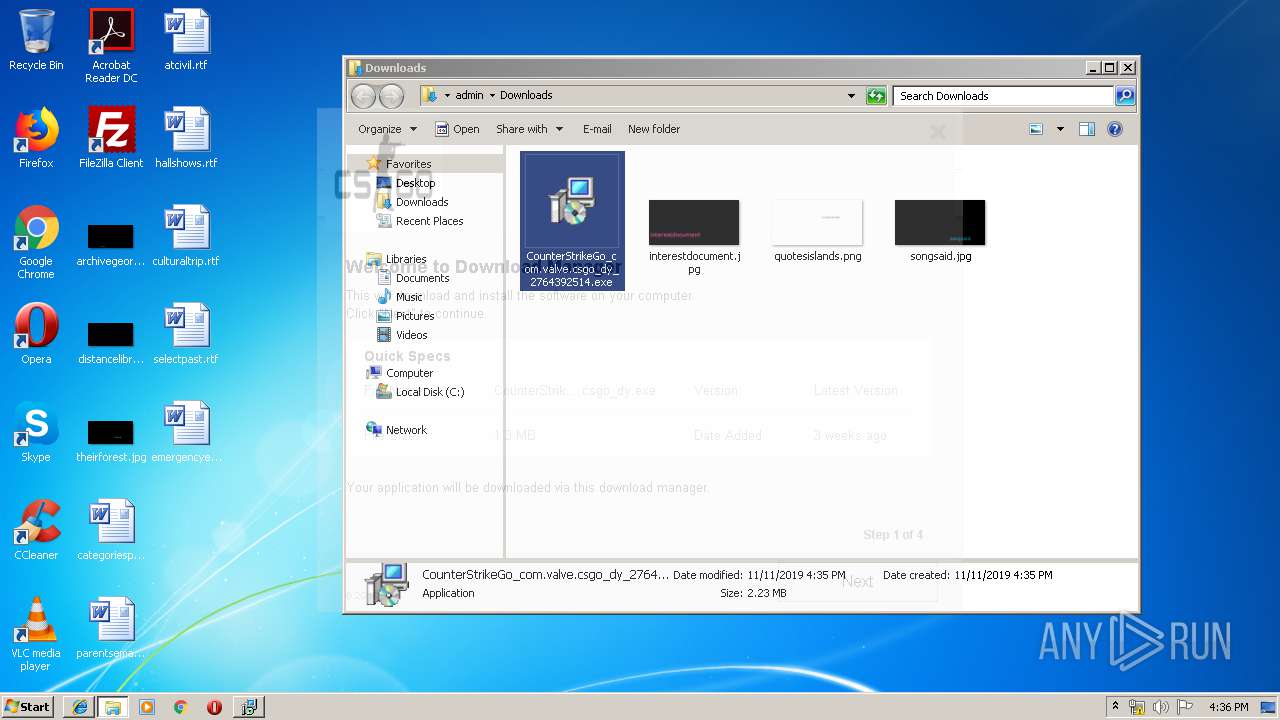The height and width of the screenshot is (720, 1280).
Task: Open the Help icon in Explorer toolbar
Action: pyautogui.click(x=1115, y=129)
